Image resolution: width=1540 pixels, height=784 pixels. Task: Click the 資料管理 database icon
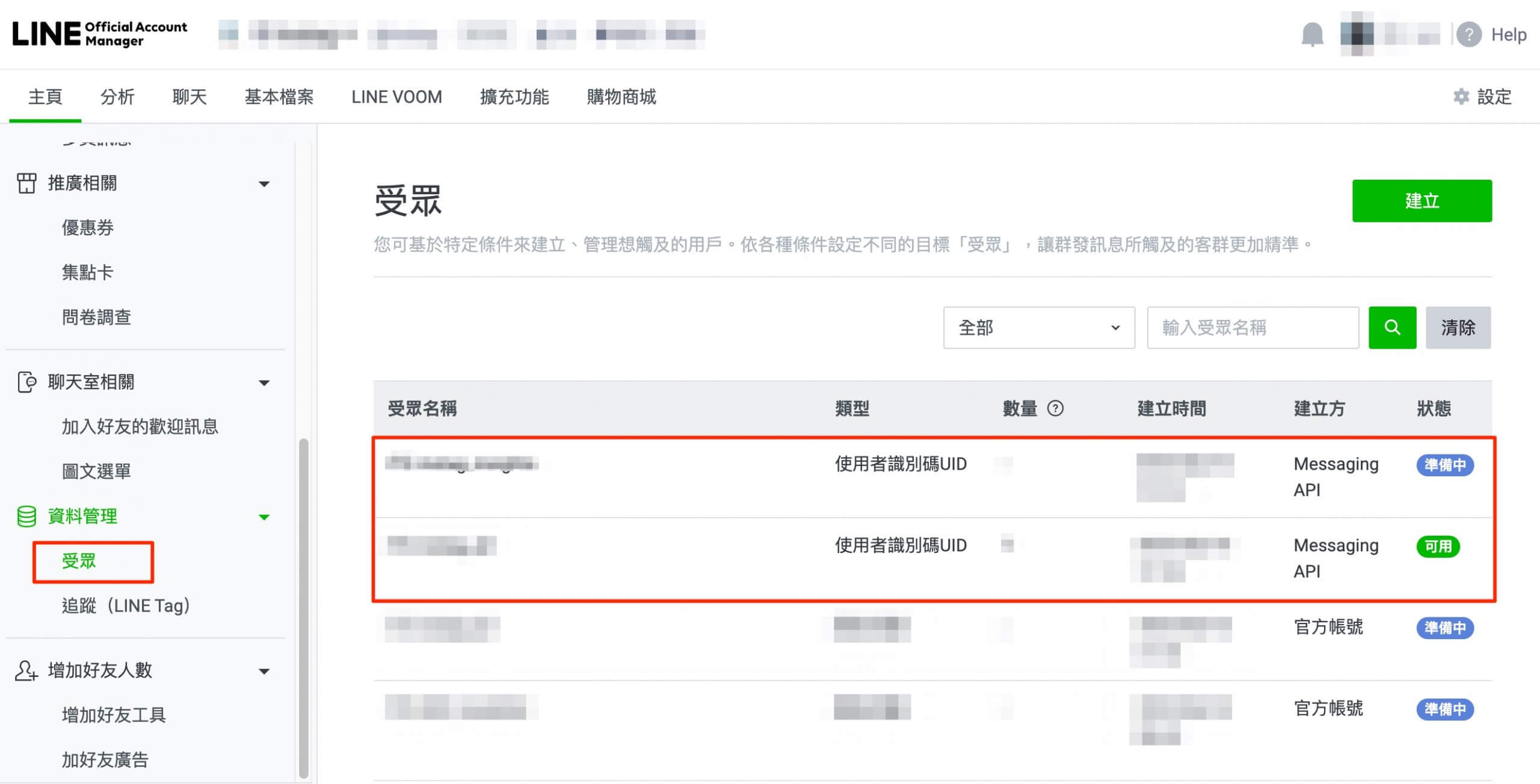coord(26,516)
